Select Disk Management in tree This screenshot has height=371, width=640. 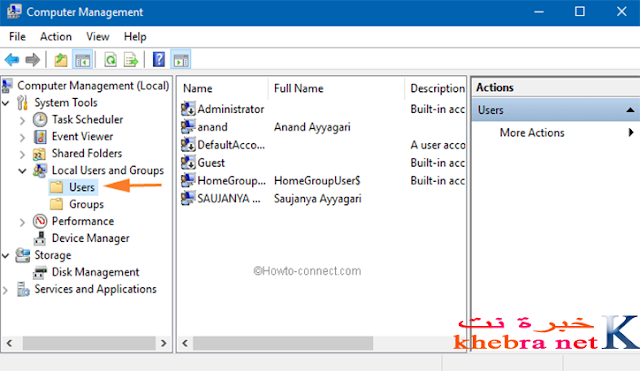click(x=96, y=272)
